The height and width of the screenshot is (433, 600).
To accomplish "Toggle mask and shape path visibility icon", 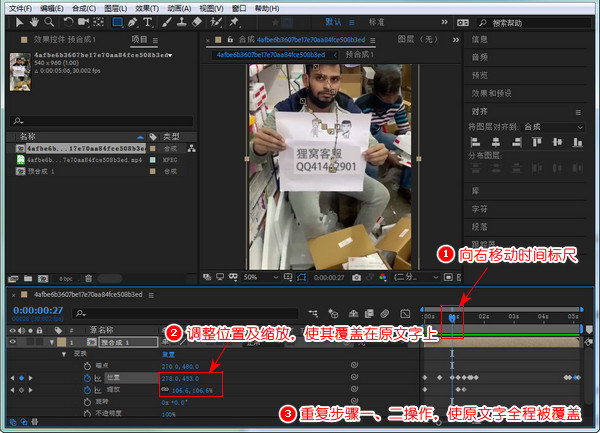I will pyautogui.click(x=302, y=277).
